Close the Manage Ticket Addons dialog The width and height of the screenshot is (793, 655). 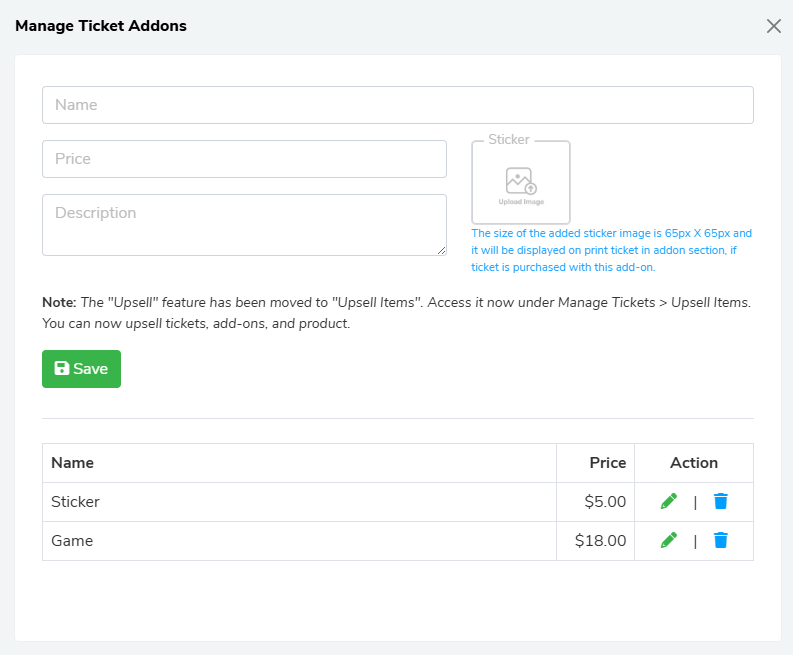[773, 26]
